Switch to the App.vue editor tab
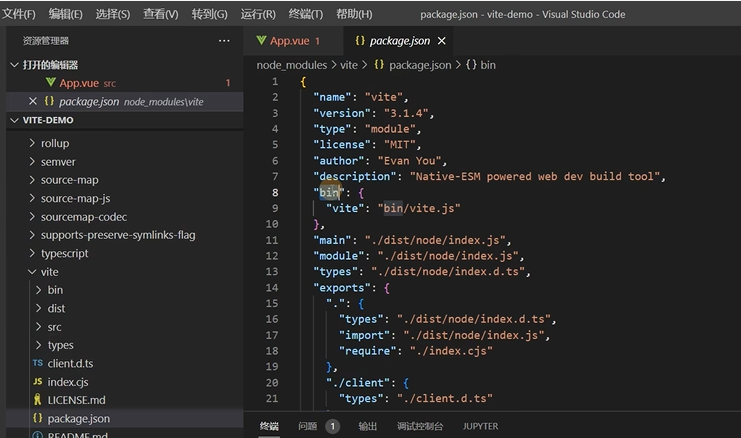The image size is (741, 438). point(293,41)
